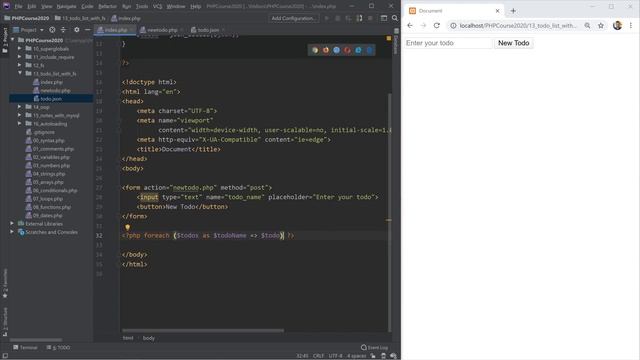This screenshot has width=640, height=360.
Task: Bookmark page with star icon
Action: 601,25
